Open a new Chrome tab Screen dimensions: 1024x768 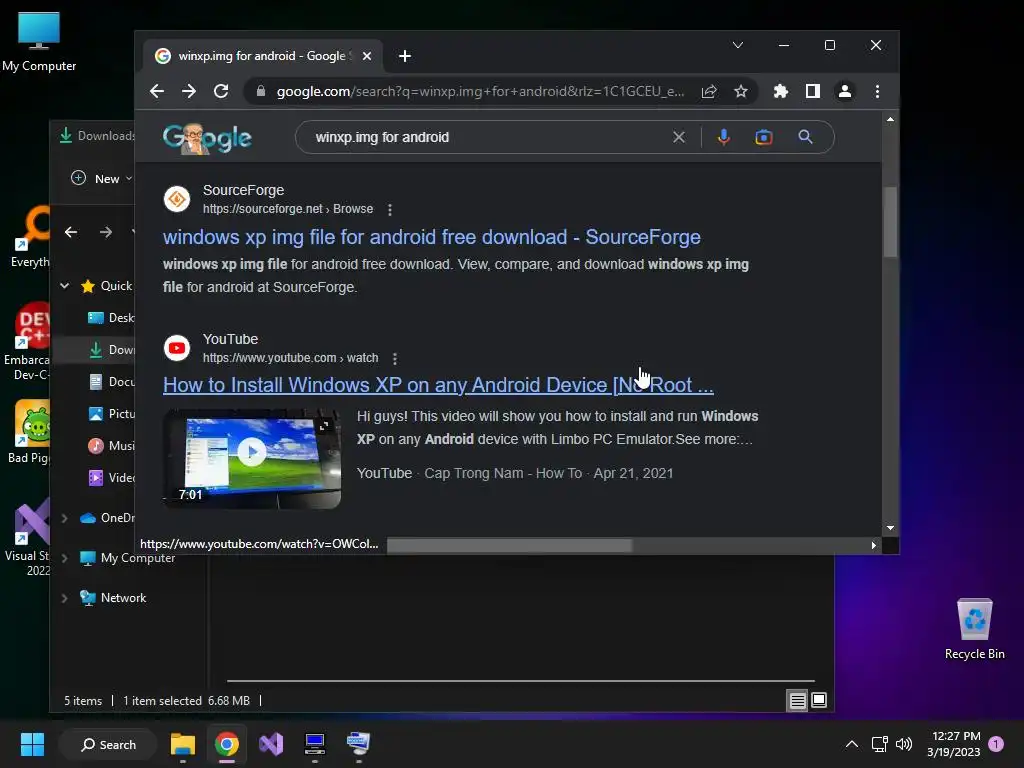(405, 56)
